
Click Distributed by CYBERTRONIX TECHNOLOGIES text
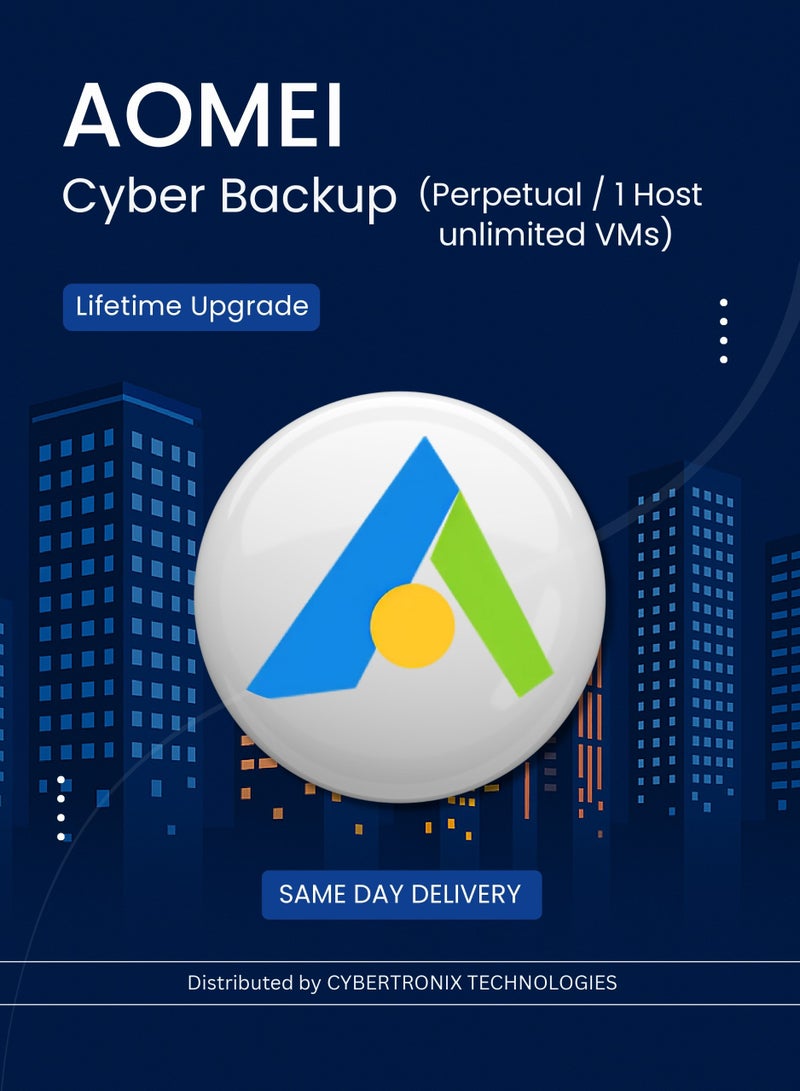(402, 982)
